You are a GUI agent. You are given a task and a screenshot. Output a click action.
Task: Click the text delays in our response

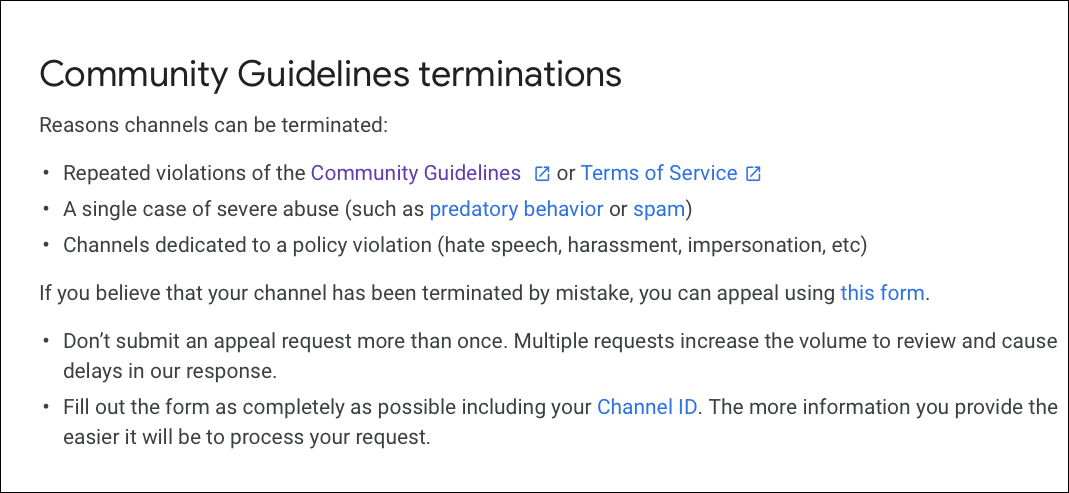point(170,372)
